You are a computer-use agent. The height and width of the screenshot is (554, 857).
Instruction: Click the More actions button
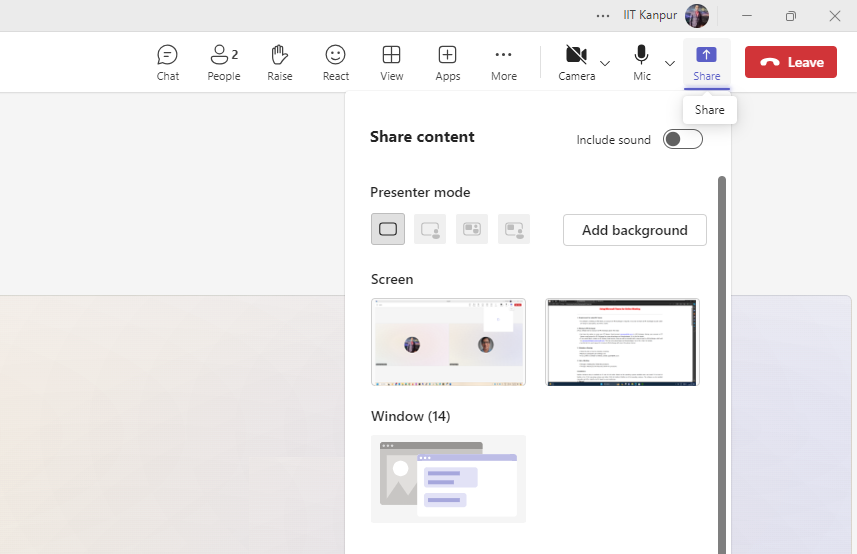tap(503, 62)
